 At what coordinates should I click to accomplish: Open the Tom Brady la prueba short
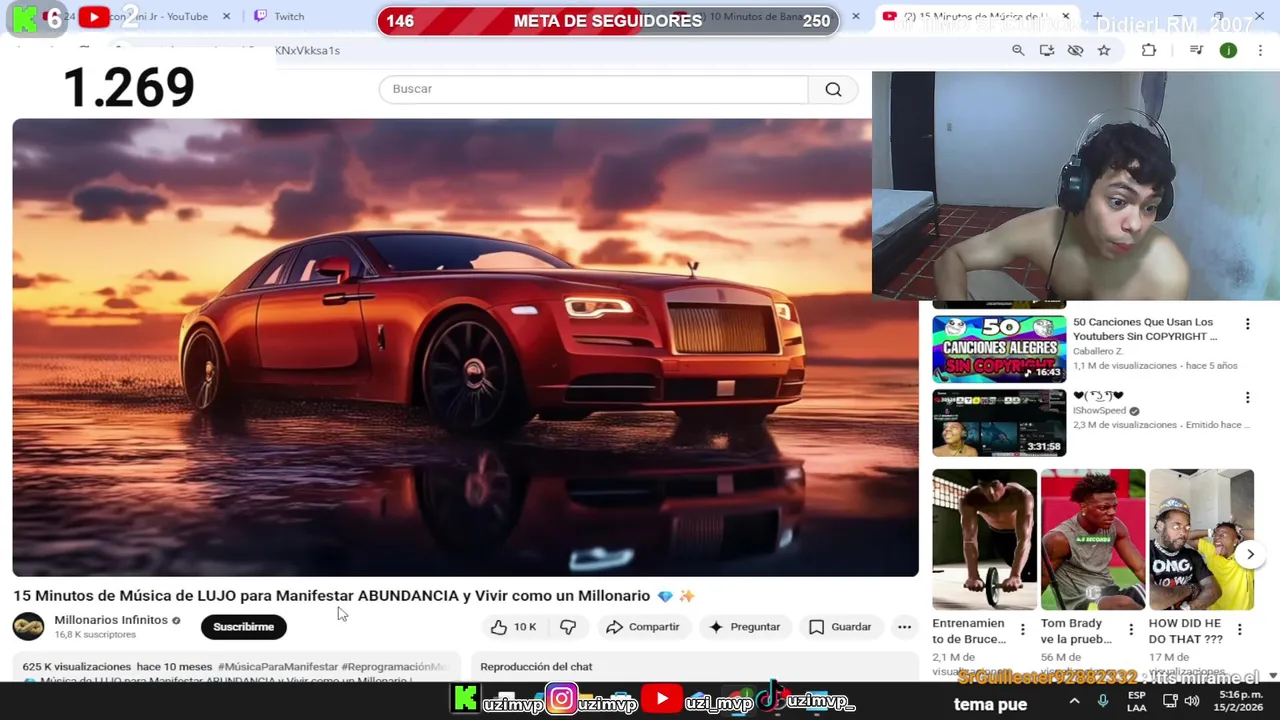click(x=1093, y=539)
